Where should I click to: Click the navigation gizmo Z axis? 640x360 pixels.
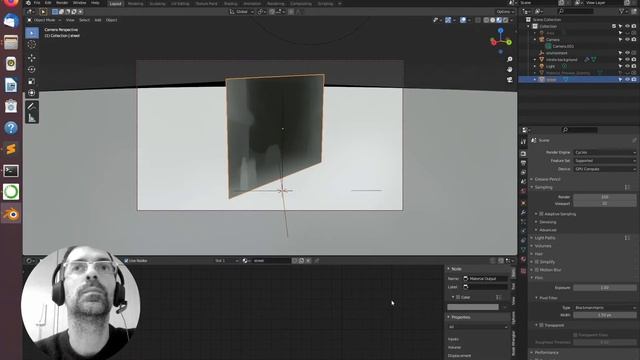[x=501, y=31]
